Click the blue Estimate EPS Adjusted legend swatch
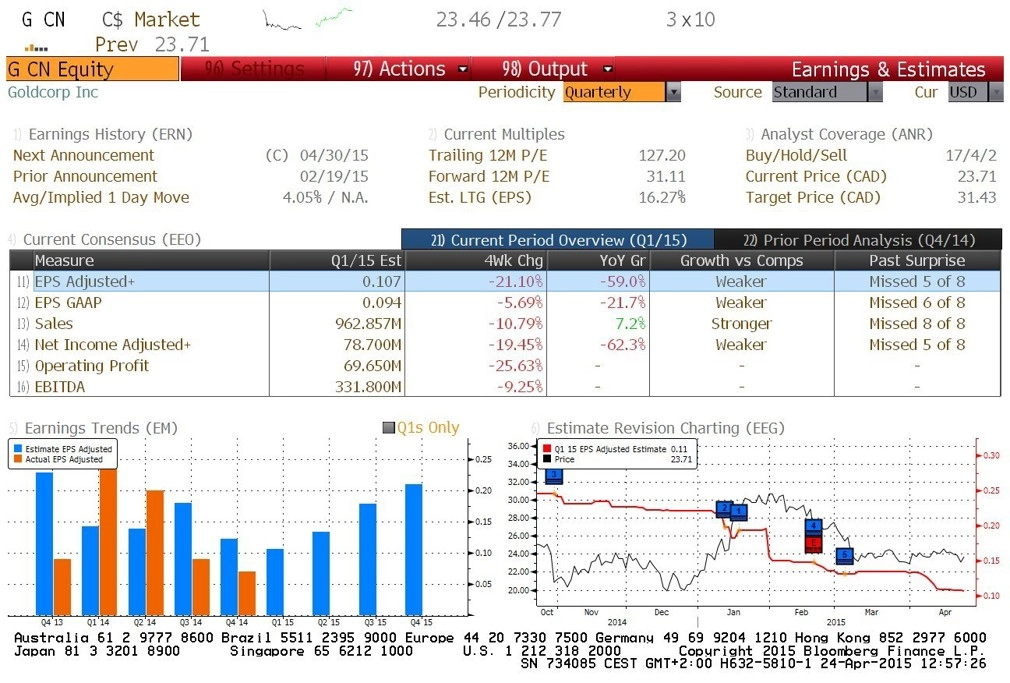Viewport: 1010px width, 683px height. pyautogui.click(x=18, y=448)
